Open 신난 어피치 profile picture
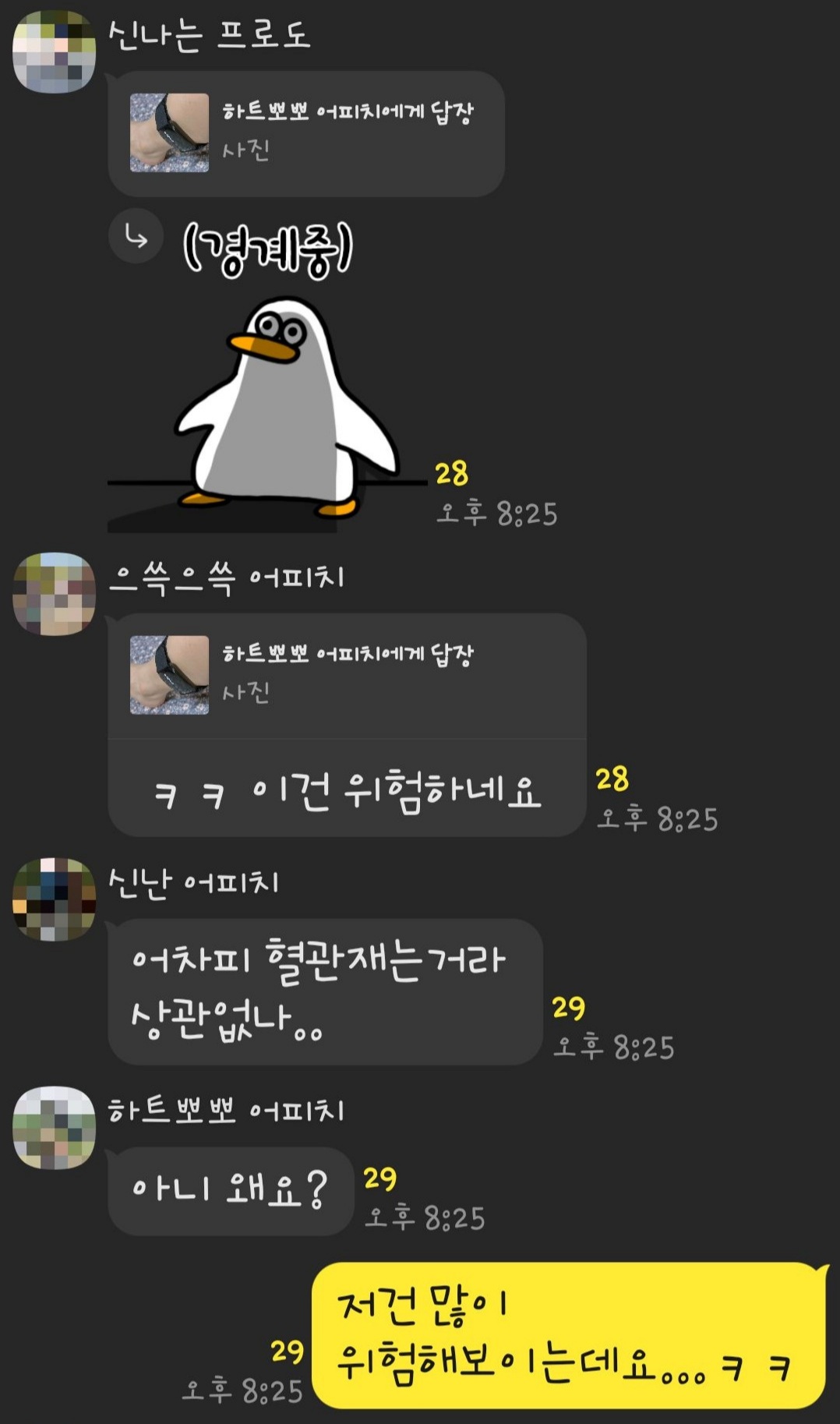Screen dimensions: 840x1424 pyautogui.click(x=54, y=899)
